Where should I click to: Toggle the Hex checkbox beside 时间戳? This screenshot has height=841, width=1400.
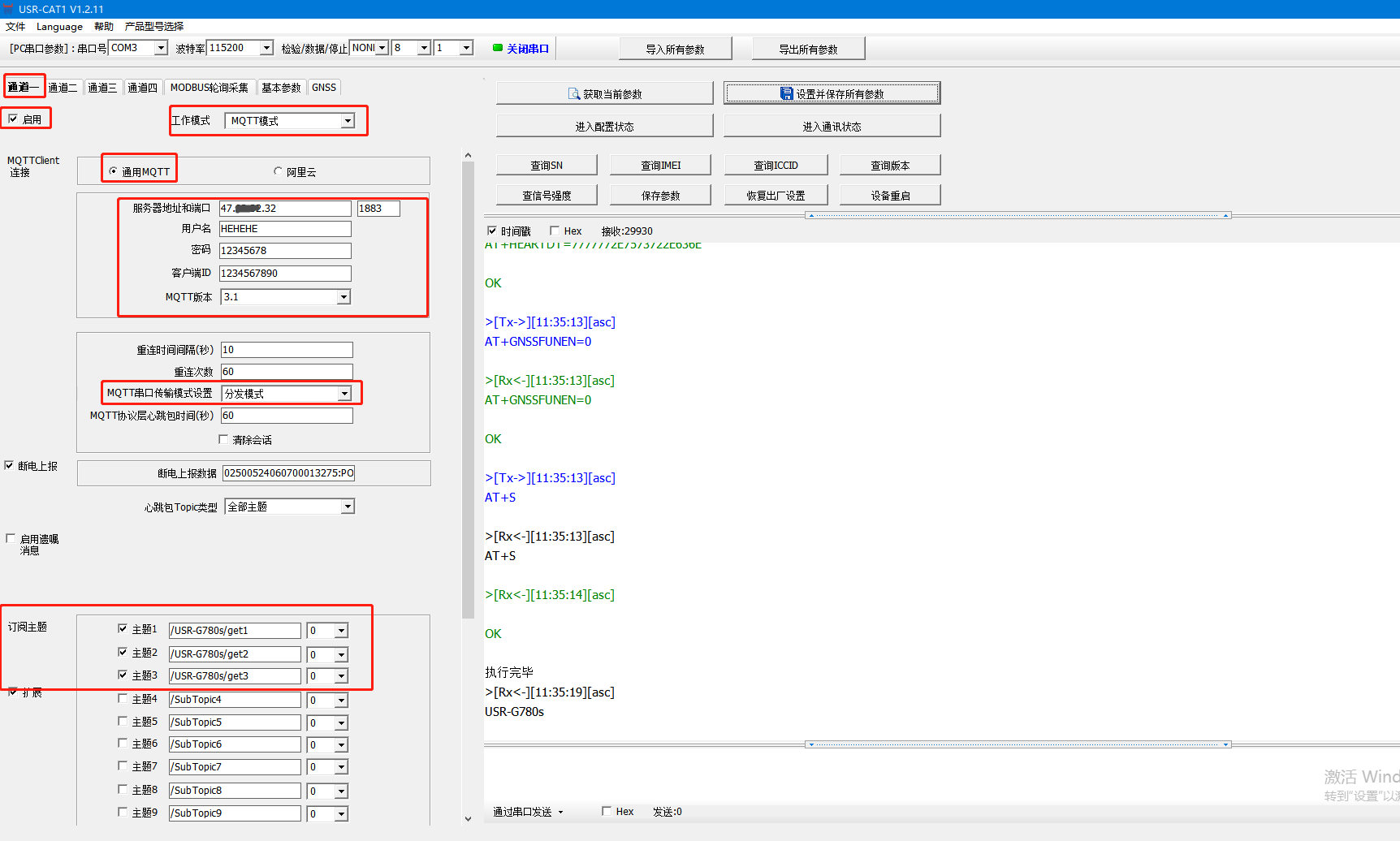point(555,231)
